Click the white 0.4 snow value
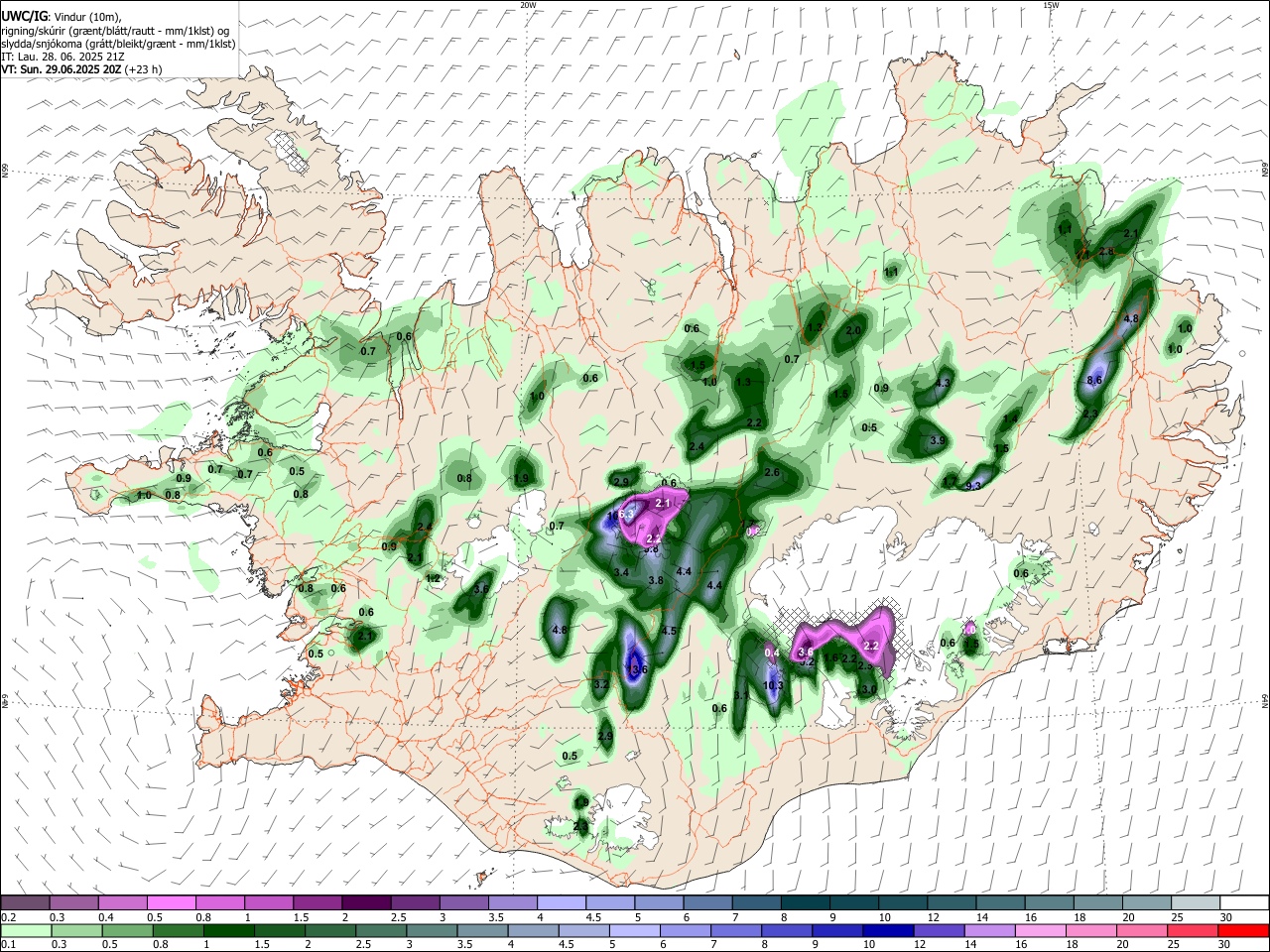The width and height of the screenshot is (1270, 952). tap(773, 653)
